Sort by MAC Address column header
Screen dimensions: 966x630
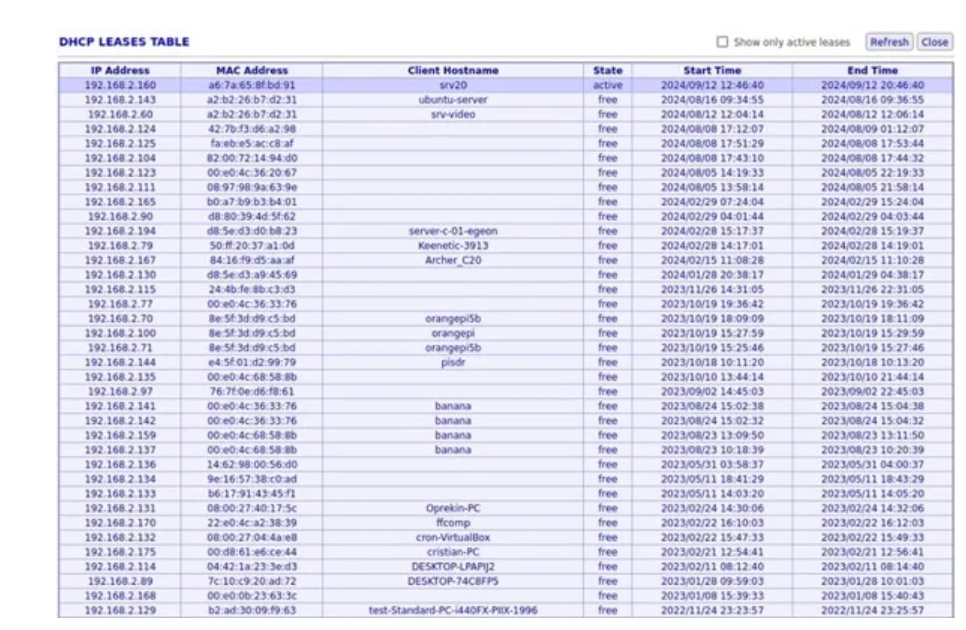pyautogui.click(x=252, y=71)
